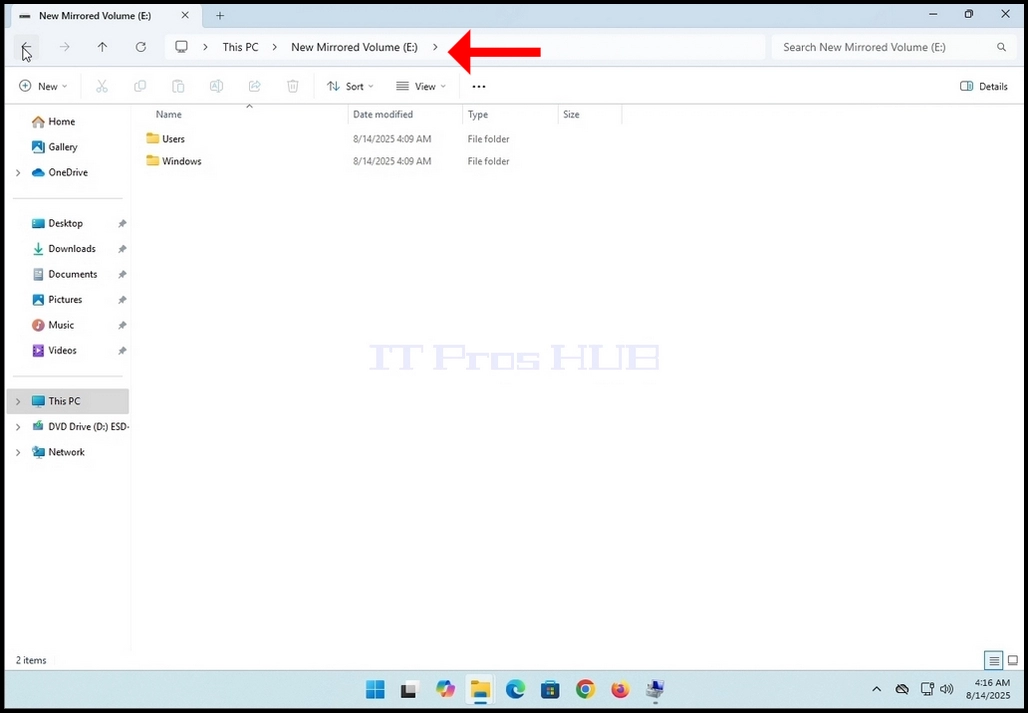Select Home in navigation pane
Screen dimensions: 1028x713
[x=54, y=122]
